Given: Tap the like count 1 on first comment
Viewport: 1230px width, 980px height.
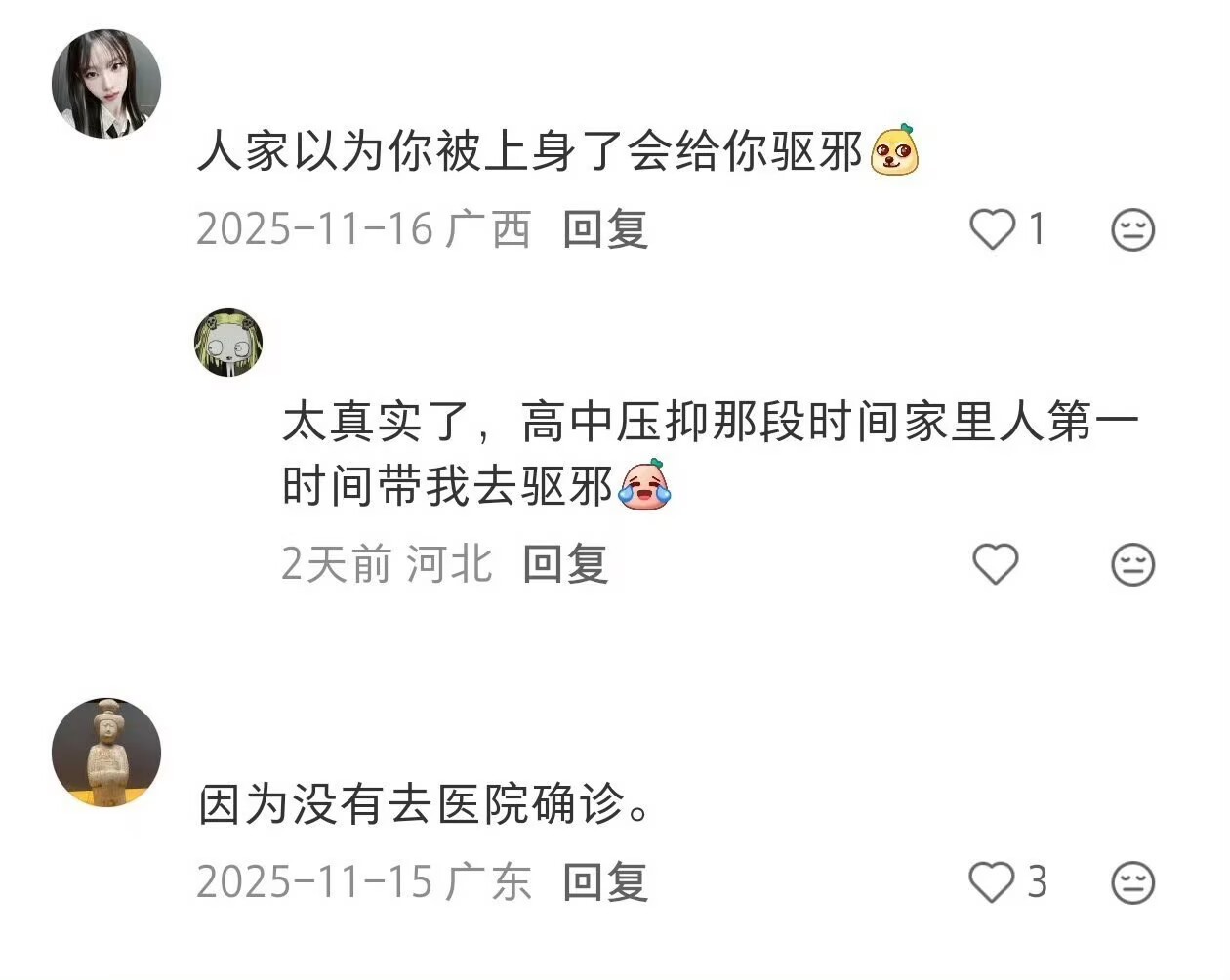Looking at the screenshot, I should pos(1037,230).
